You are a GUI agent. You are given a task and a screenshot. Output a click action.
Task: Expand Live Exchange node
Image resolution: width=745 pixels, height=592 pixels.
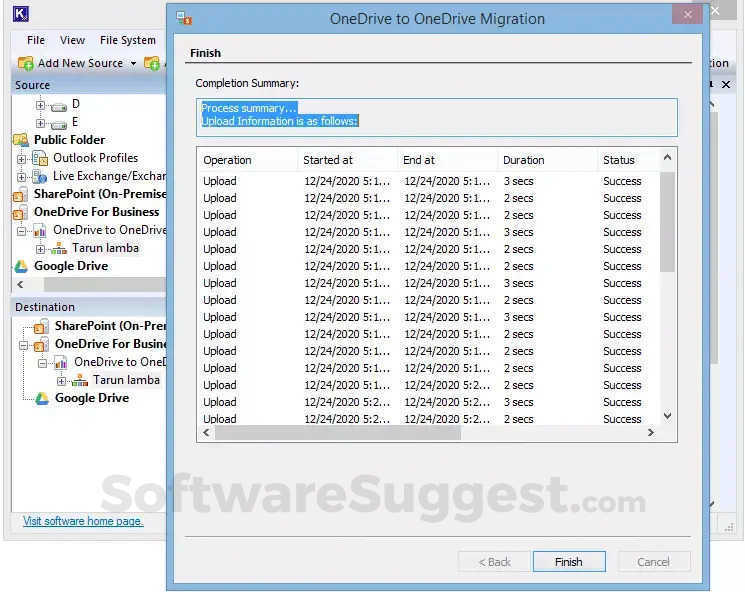(x=21, y=177)
